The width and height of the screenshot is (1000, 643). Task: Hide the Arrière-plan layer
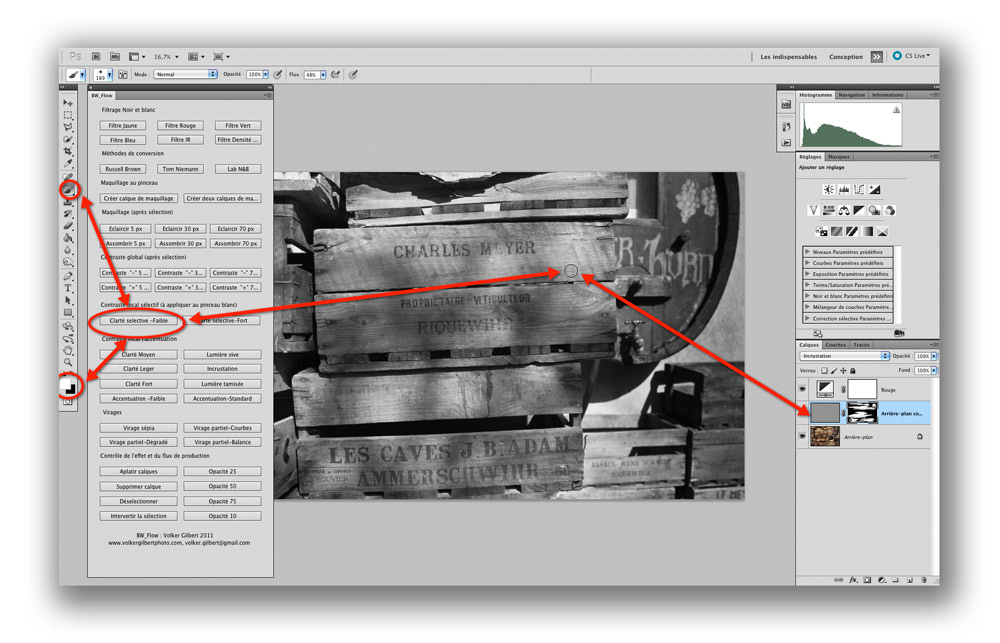[802, 436]
